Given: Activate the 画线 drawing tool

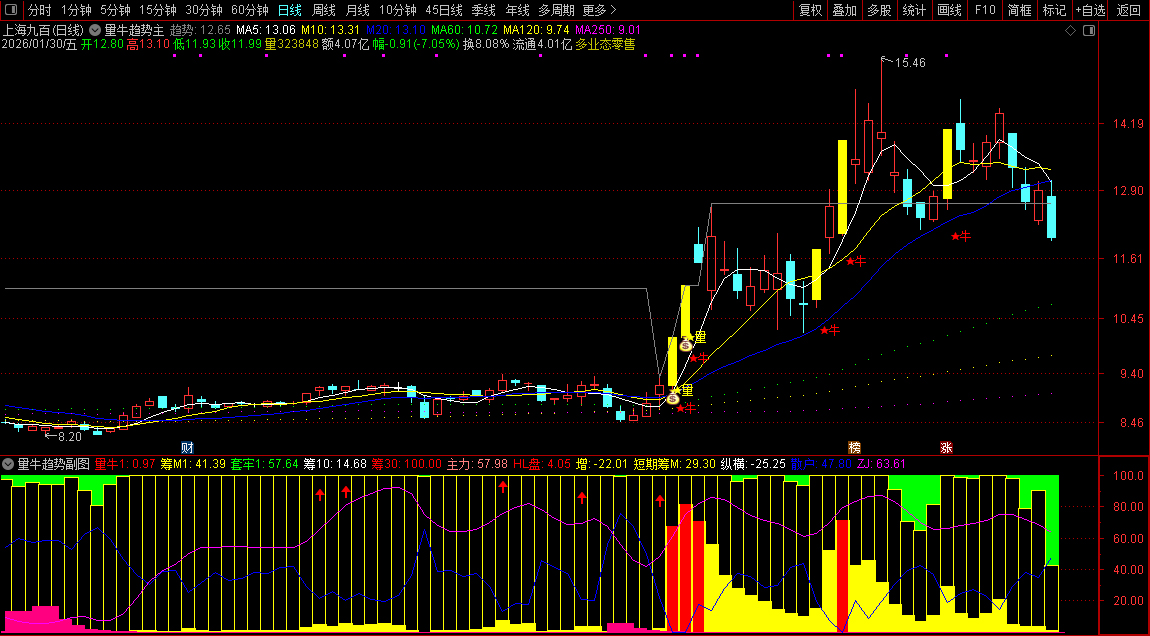Looking at the screenshot, I should (949, 10).
